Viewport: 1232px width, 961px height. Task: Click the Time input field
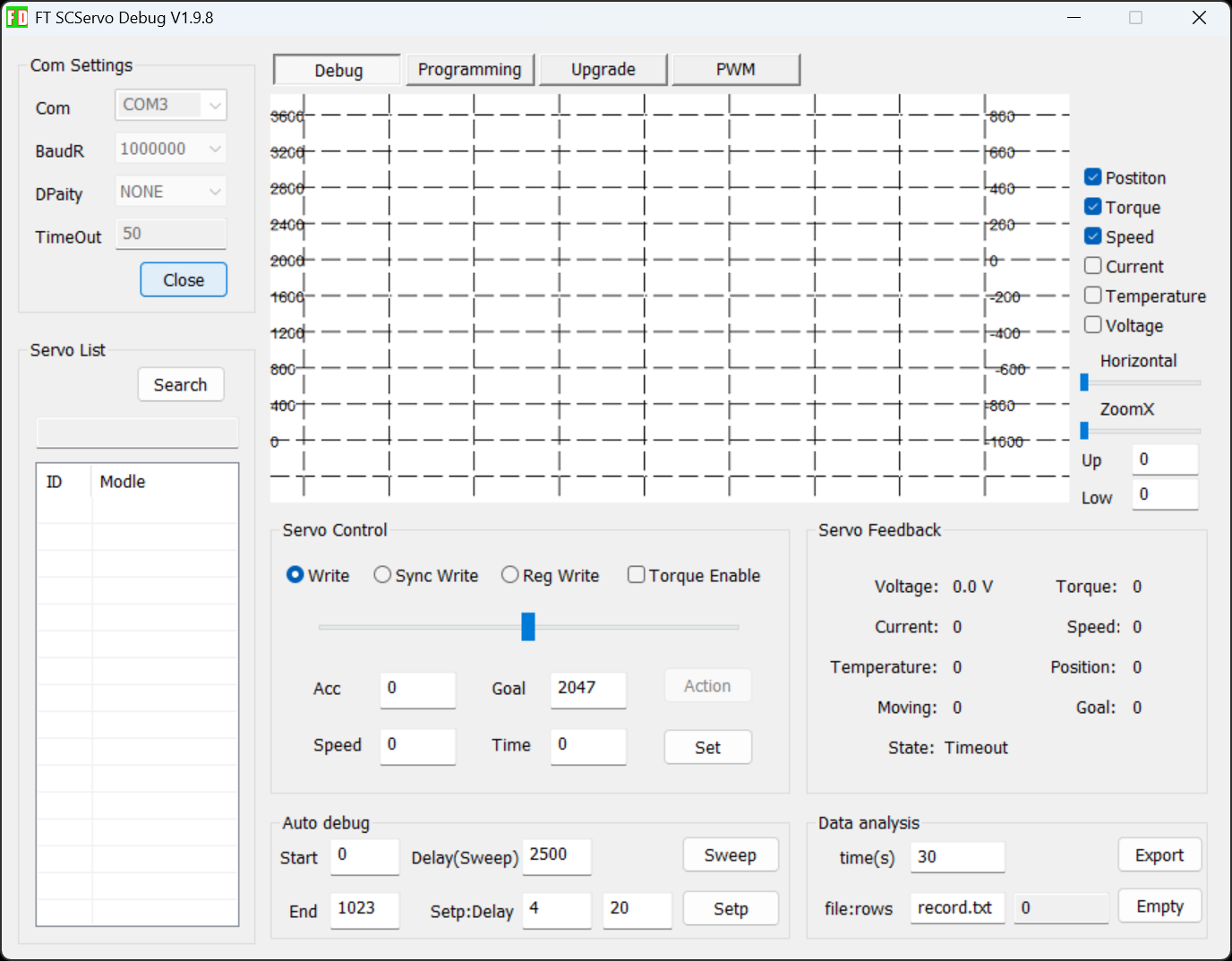(x=588, y=745)
